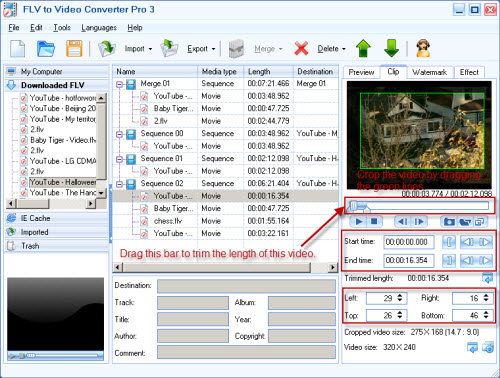500x378 pixels.
Task: Switch to the Watermark tab
Action: [429, 72]
